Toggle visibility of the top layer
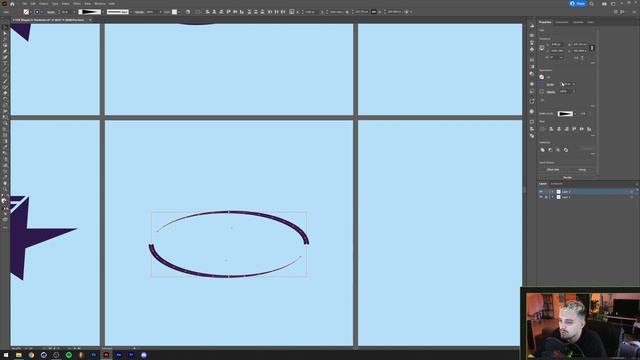This screenshot has width=640, height=360. (541, 191)
